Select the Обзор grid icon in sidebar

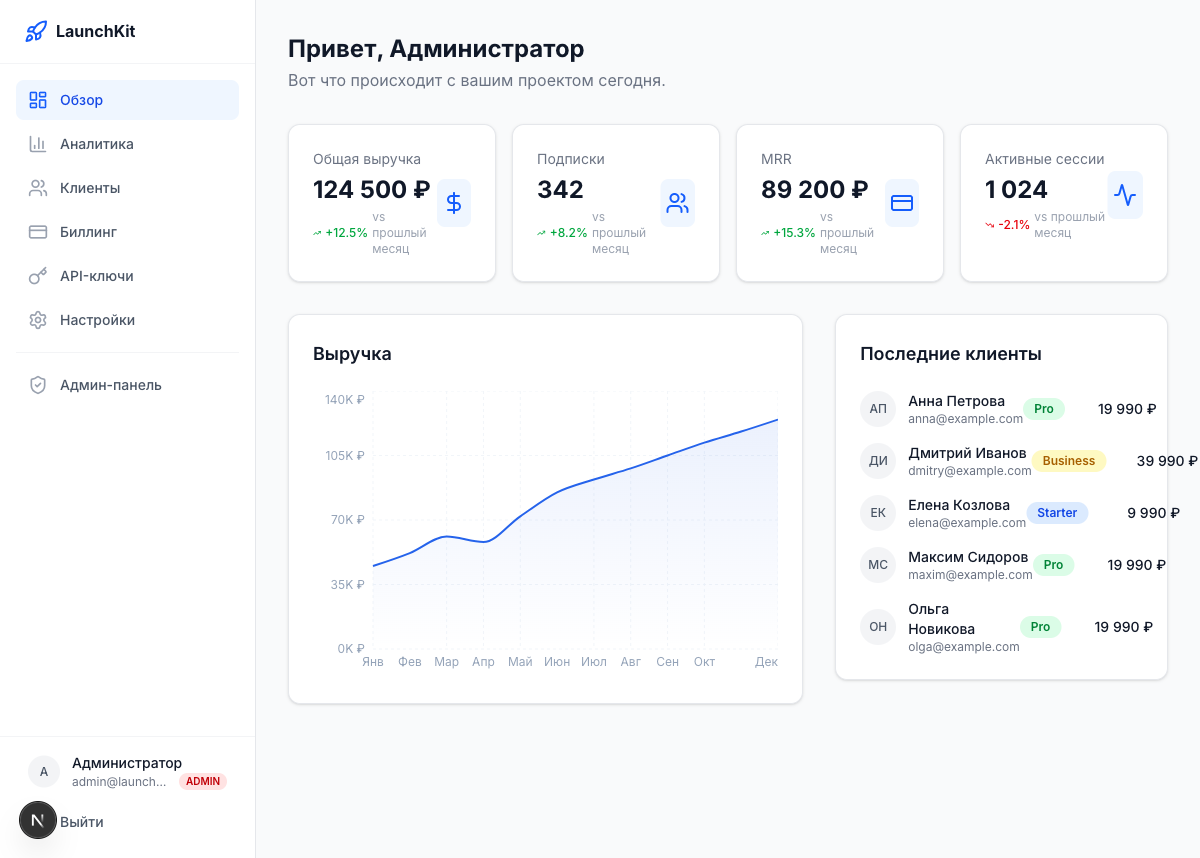pyautogui.click(x=39, y=100)
